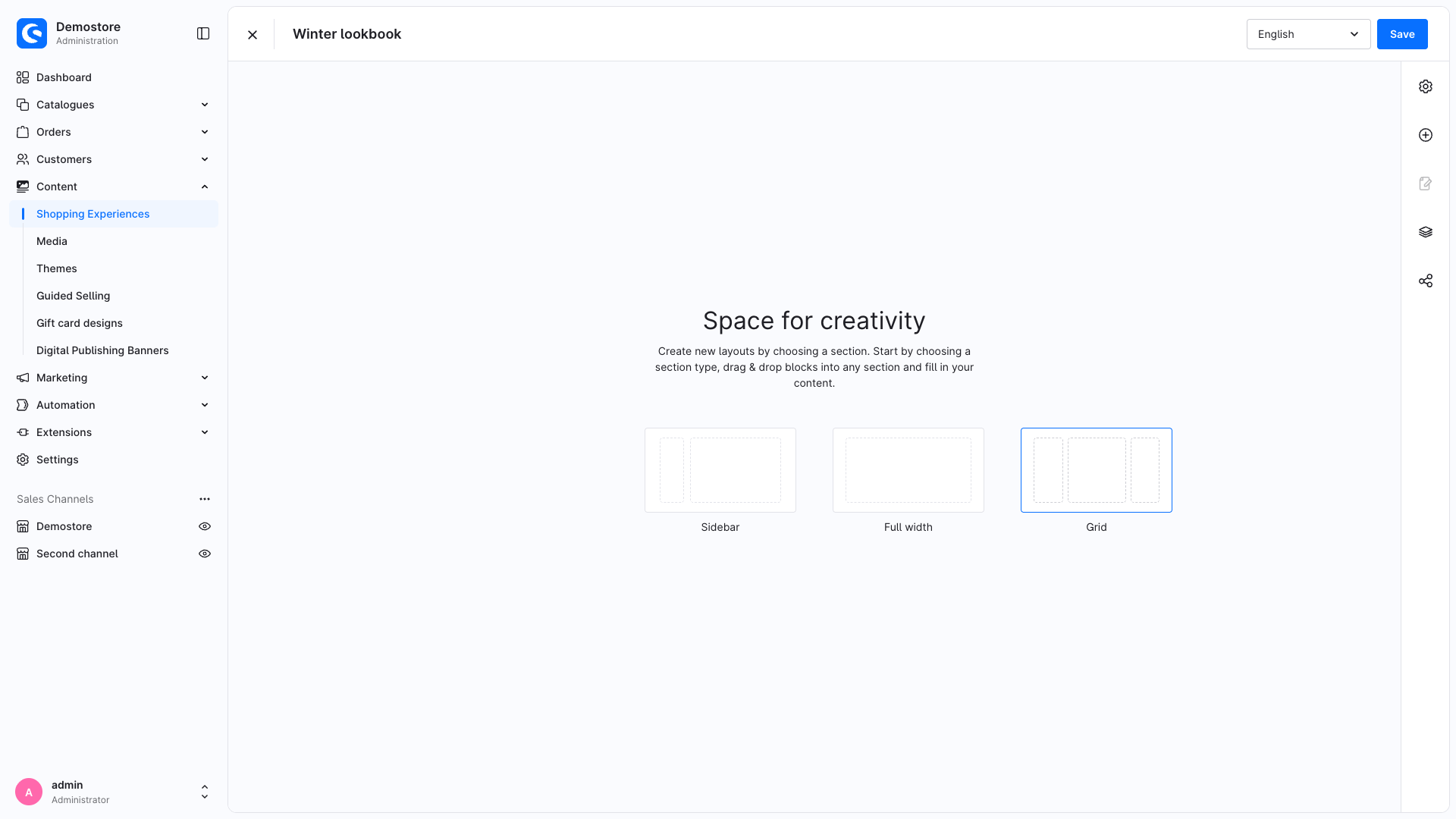The width and height of the screenshot is (1456, 819).
Task: Open the English language dropdown
Action: pos(1308,34)
